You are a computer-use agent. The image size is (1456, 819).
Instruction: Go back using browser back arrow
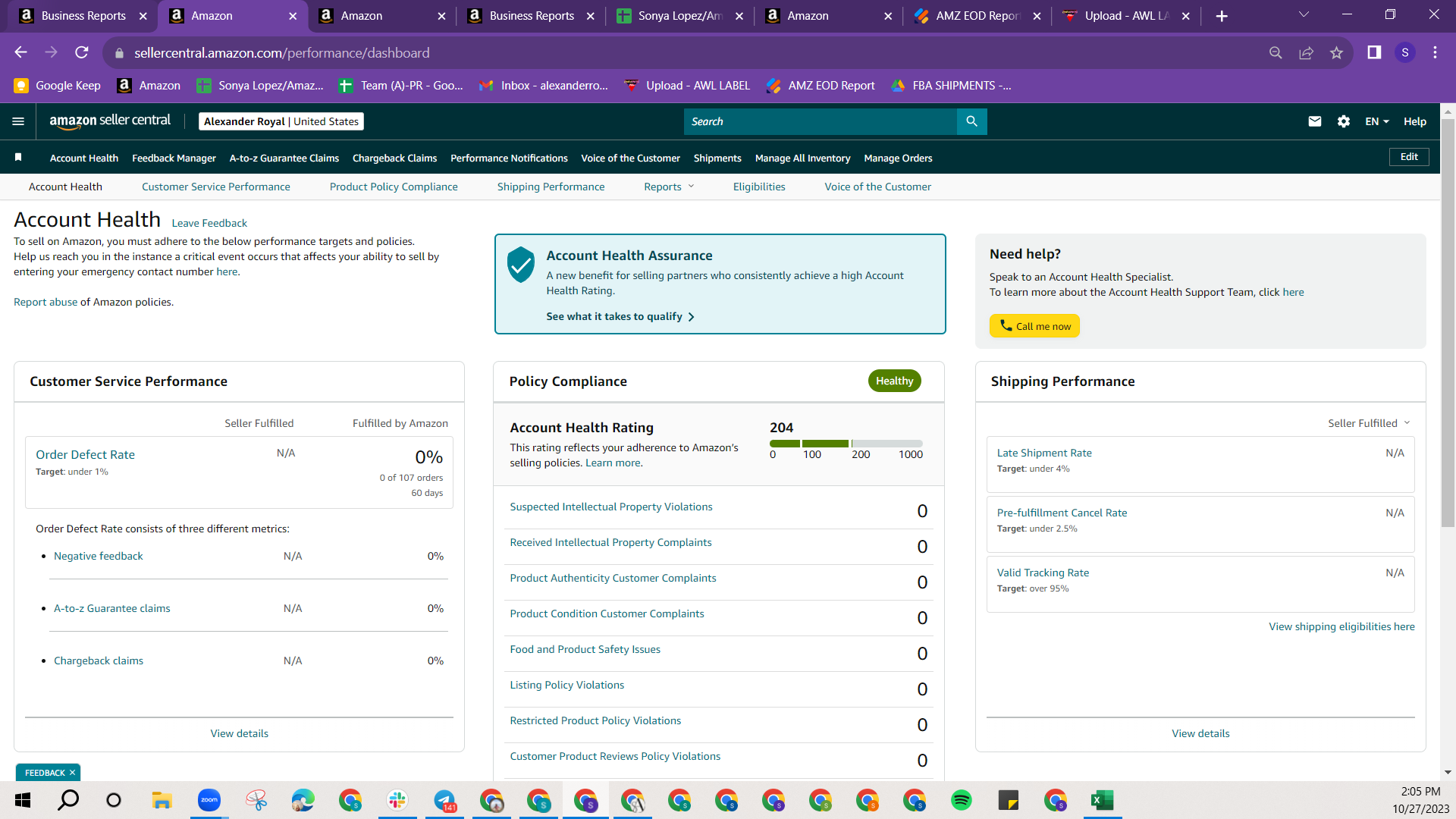(x=20, y=52)
